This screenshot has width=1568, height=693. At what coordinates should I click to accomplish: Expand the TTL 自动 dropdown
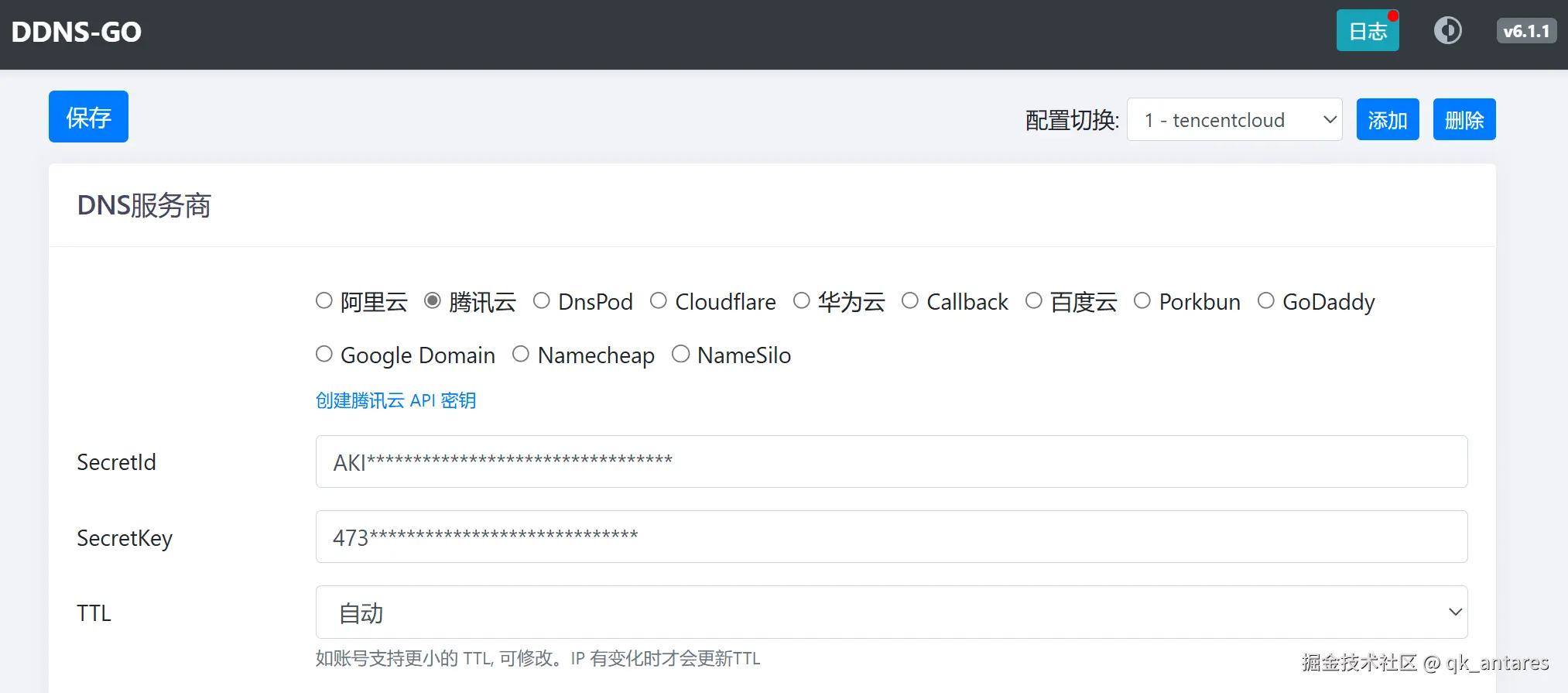tap(892, 612)
